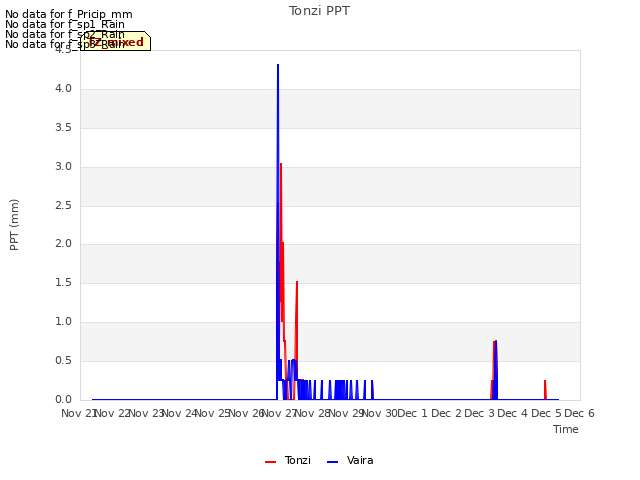Click the Nov 24 x-axis tick label
640x480 pixels.
pos(179,413)
